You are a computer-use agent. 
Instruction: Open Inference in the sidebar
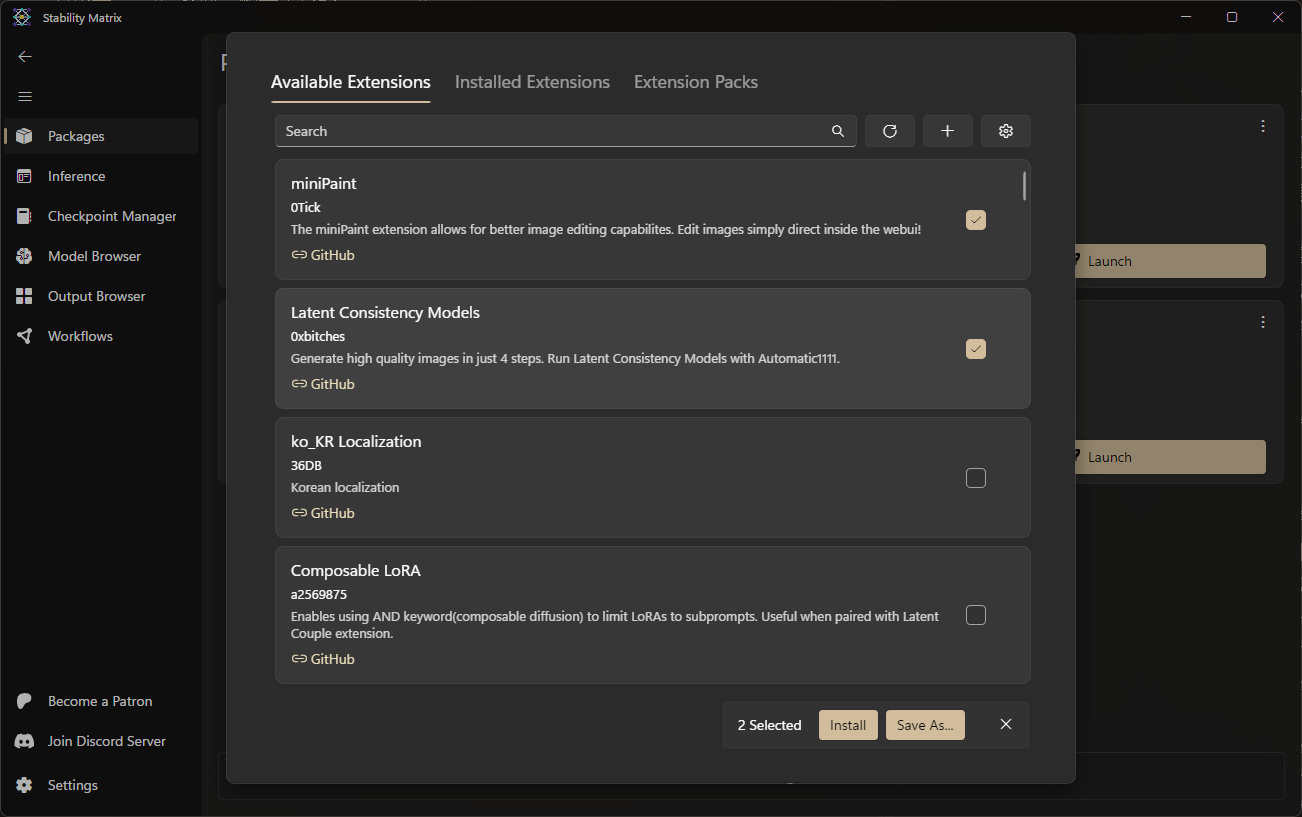(100, 176)
